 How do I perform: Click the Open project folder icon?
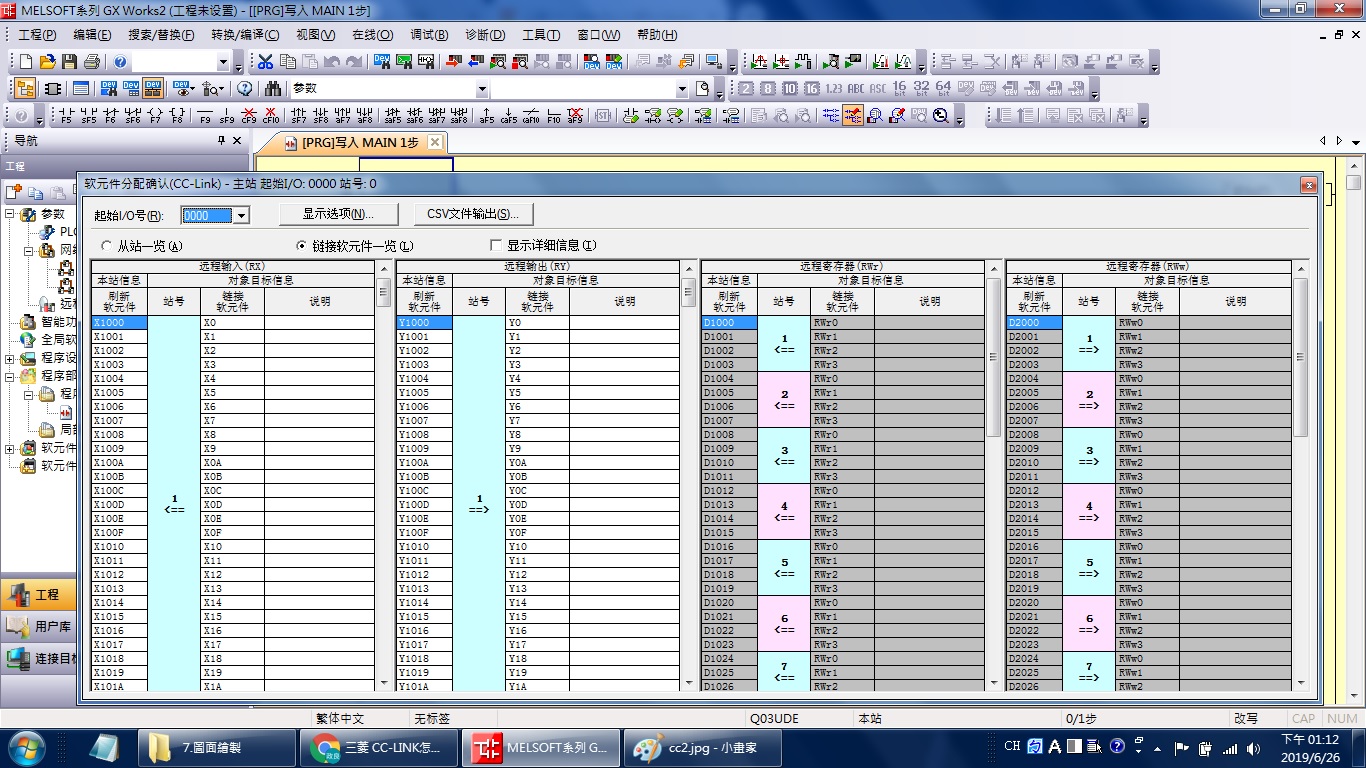point(47,62)
